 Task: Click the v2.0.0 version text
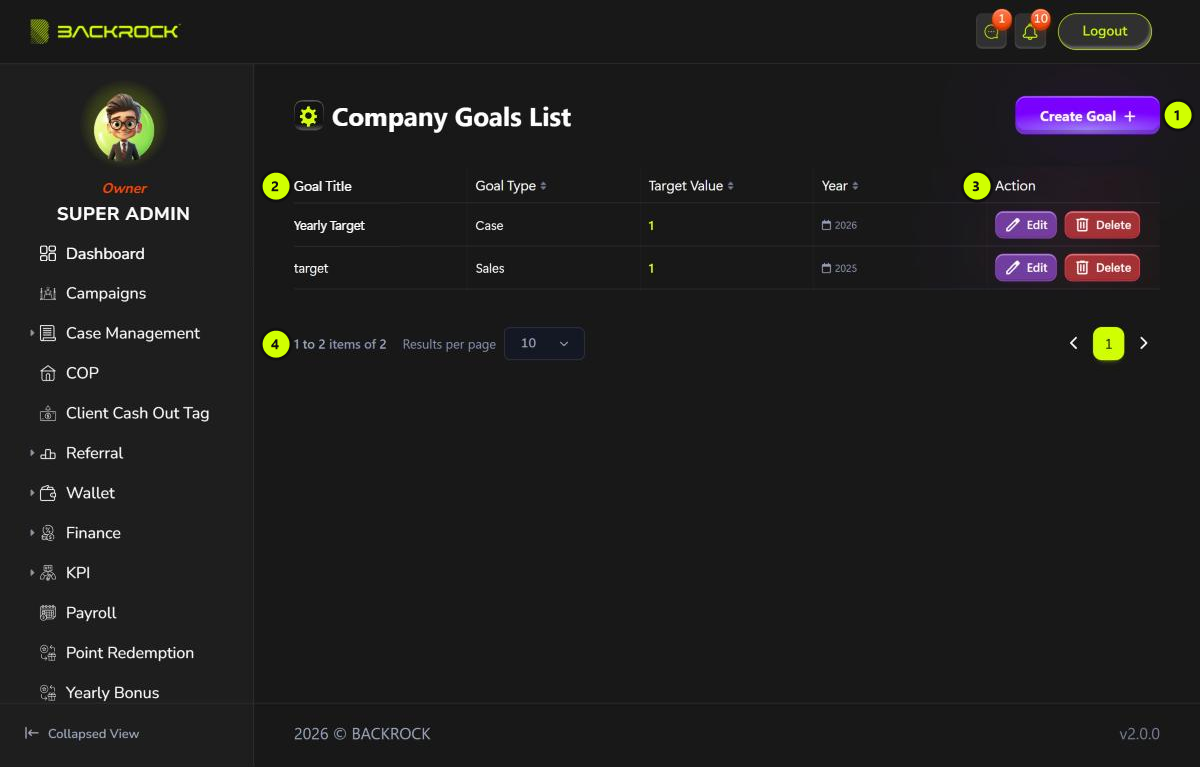point(1139,734)
